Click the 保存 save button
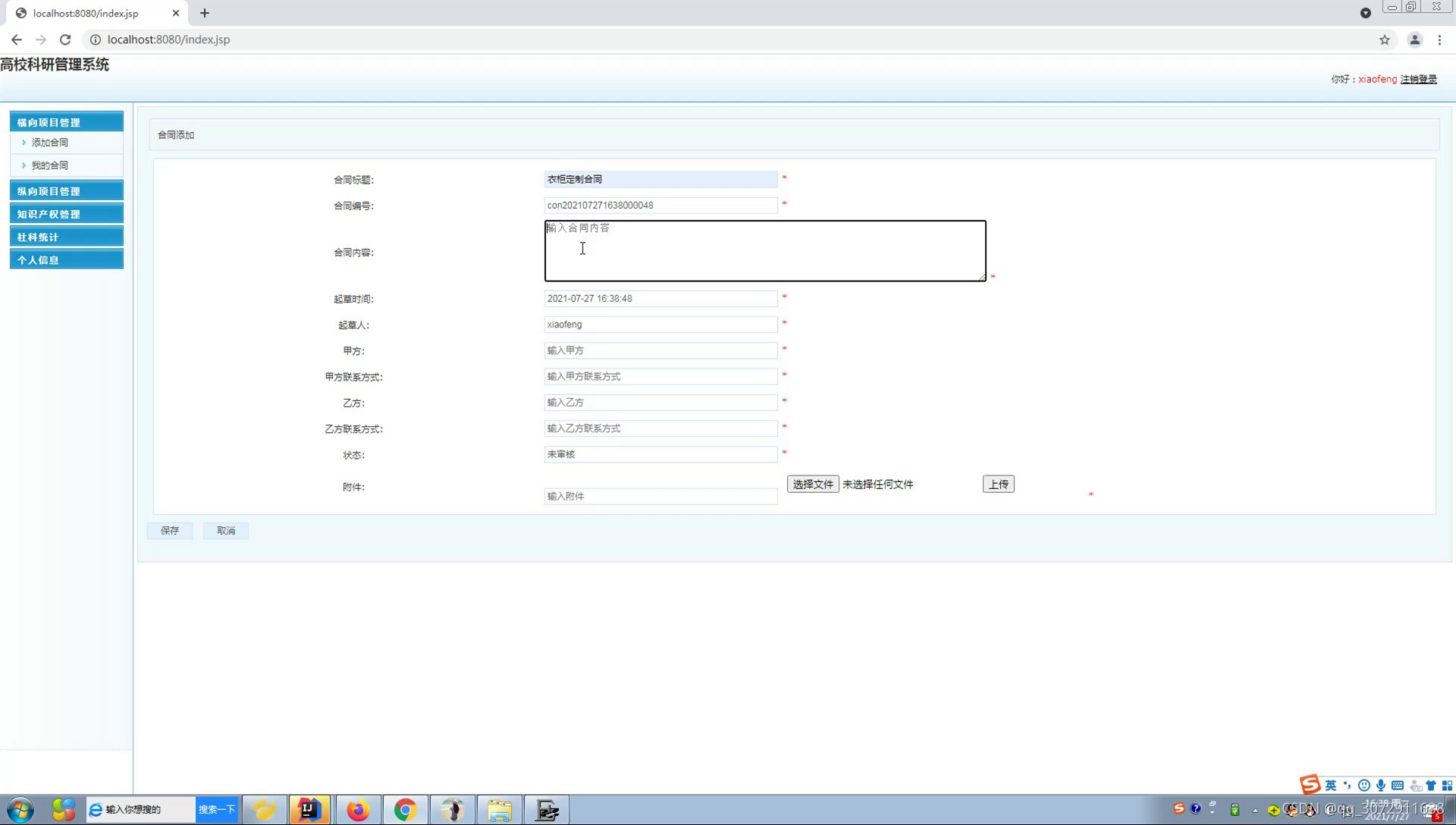1456x825 pixels. coord(170,531)
